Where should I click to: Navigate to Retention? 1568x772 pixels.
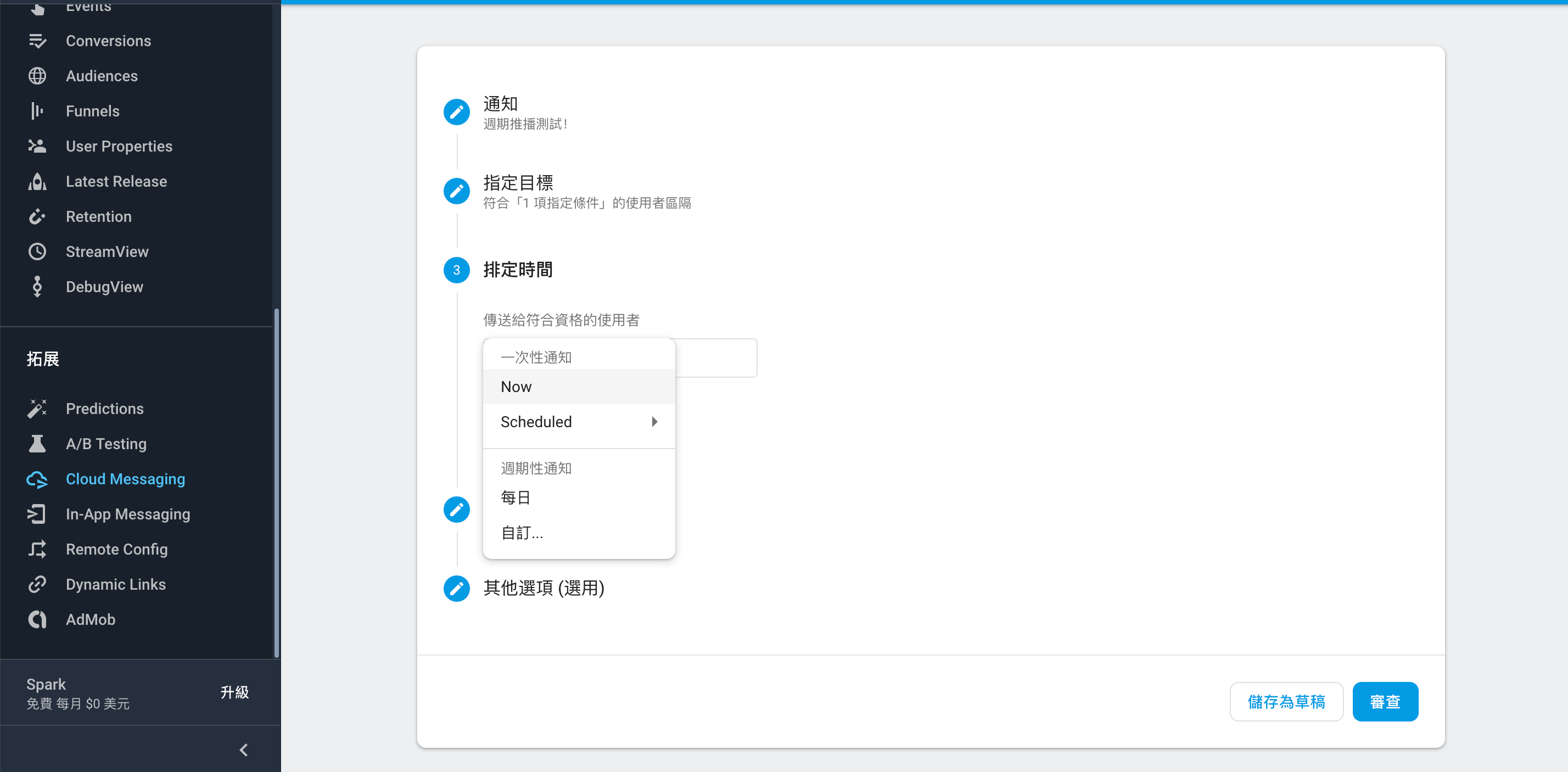(x=99, y=217)
